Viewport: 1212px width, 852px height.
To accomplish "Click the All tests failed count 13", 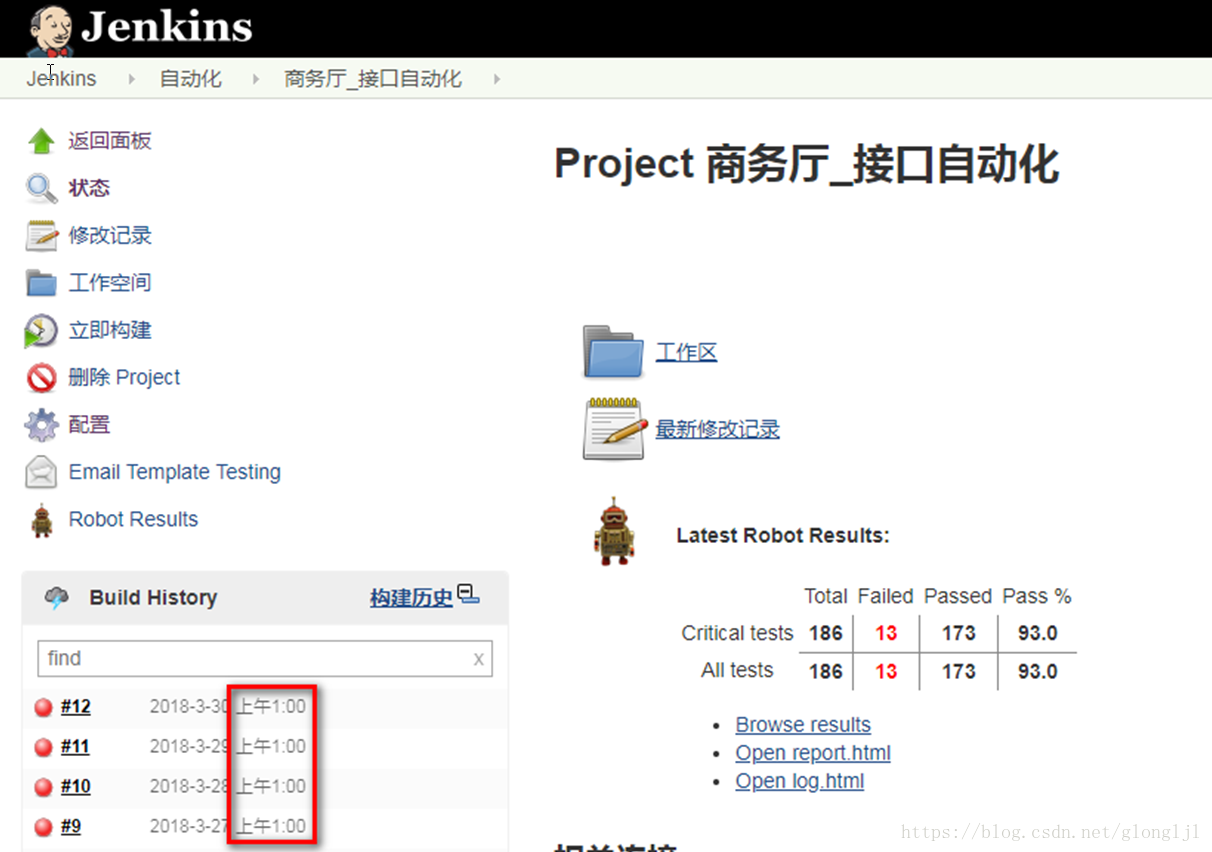I will 886,671.
